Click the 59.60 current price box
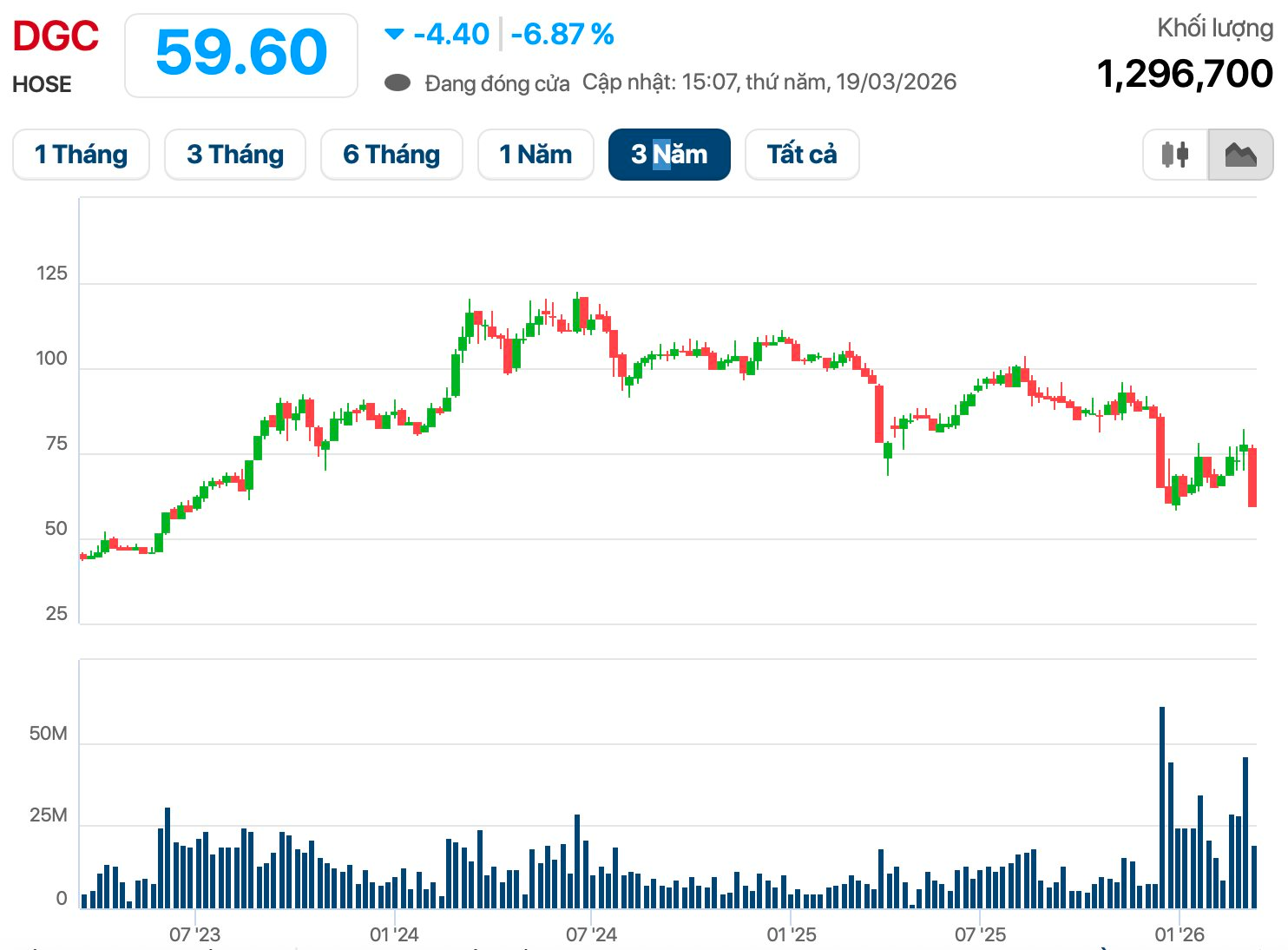The image size is (1288, 950). click(x=241, y=54)
